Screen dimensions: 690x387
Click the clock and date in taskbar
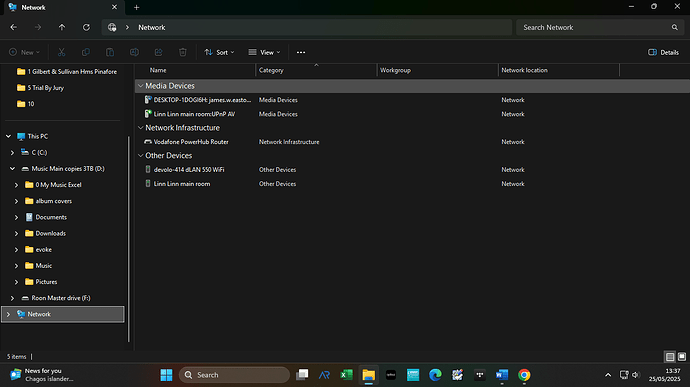[x=664, y=375]
